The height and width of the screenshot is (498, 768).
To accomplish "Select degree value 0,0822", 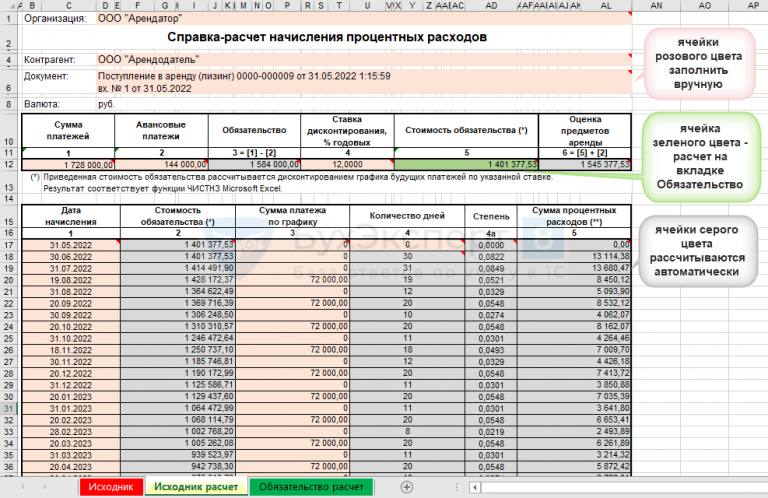I will pos(491,257).
